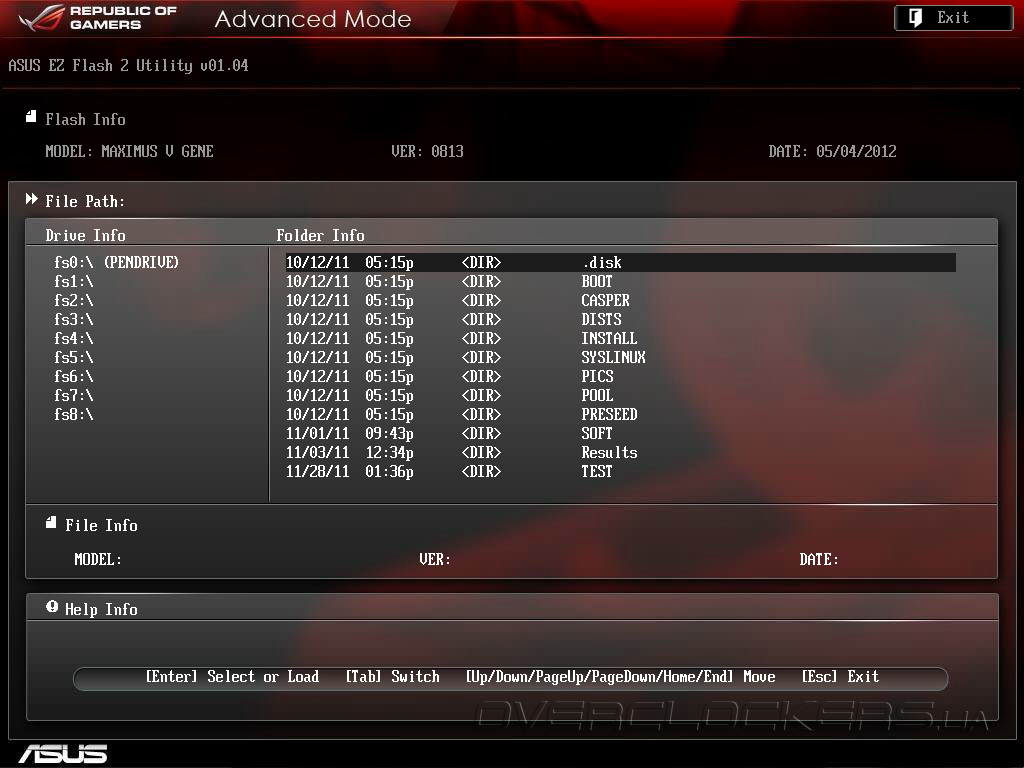The image size is (1024, 768).
Task: Open the .disk folder
Action: click(x=620, y=263)
